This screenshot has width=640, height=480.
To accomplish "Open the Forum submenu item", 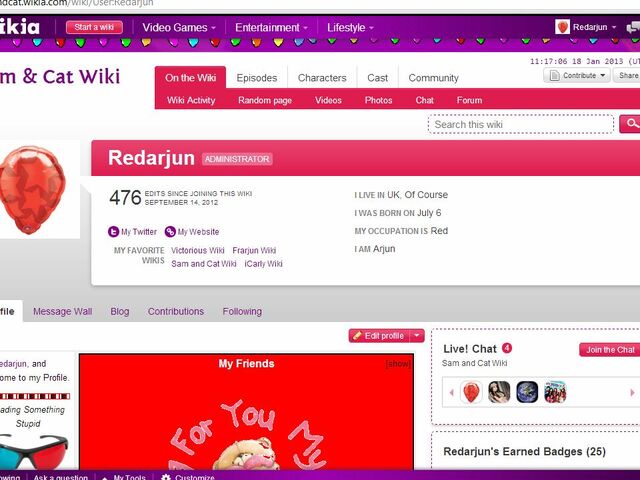I will 469,100.
